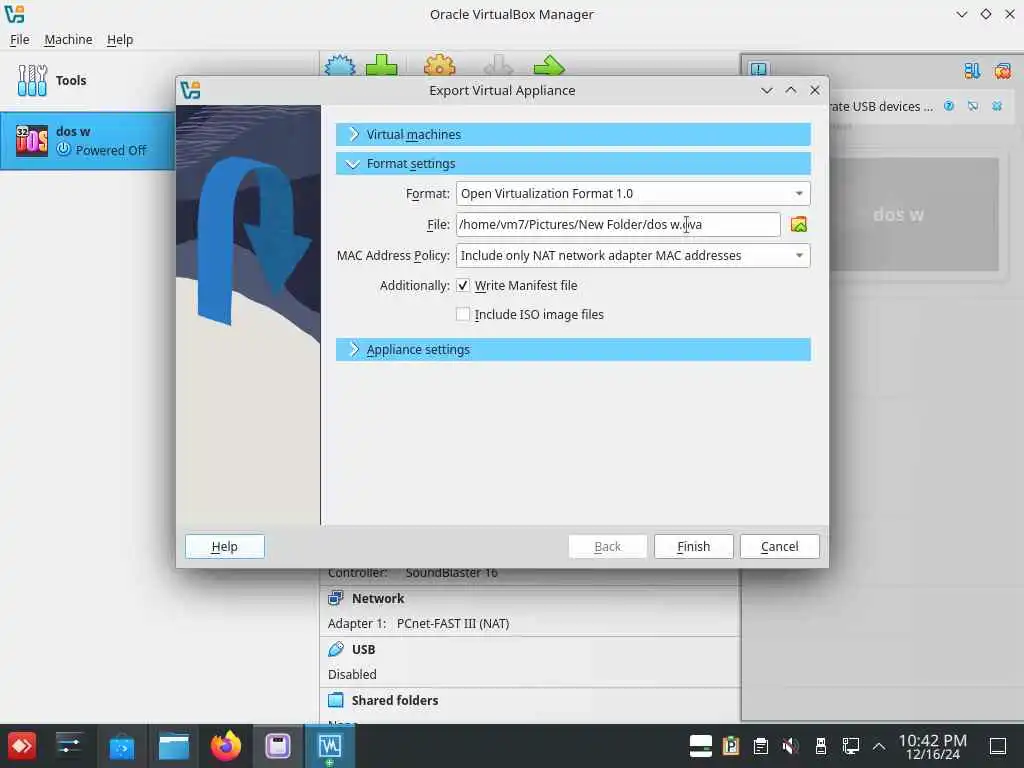The width and height of the screenshot is (1024, 768).
Task: Click the VirtualBox task icon in taskbar
Action: (330, 746)
